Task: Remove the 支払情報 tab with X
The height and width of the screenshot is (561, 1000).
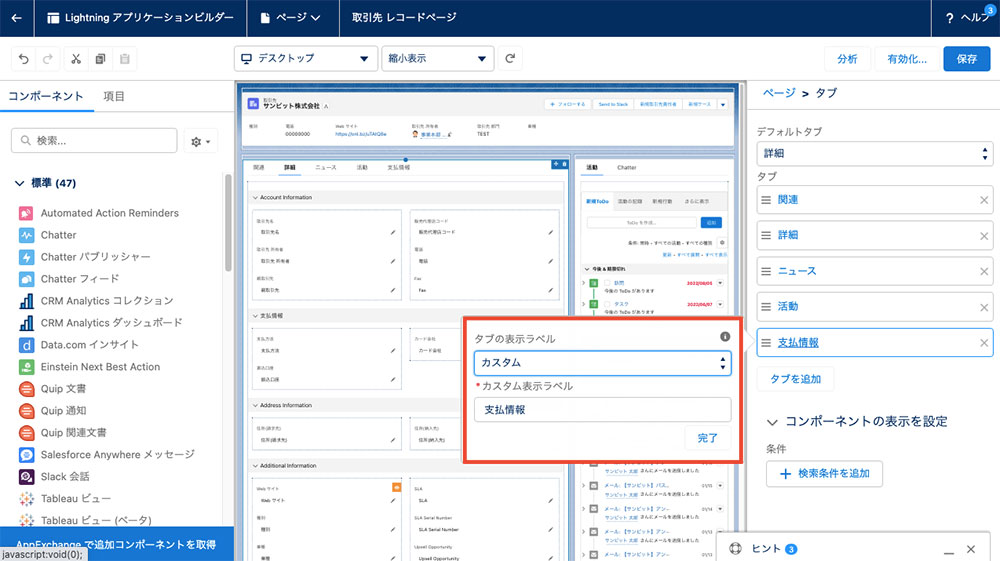Action: [984, 343]
